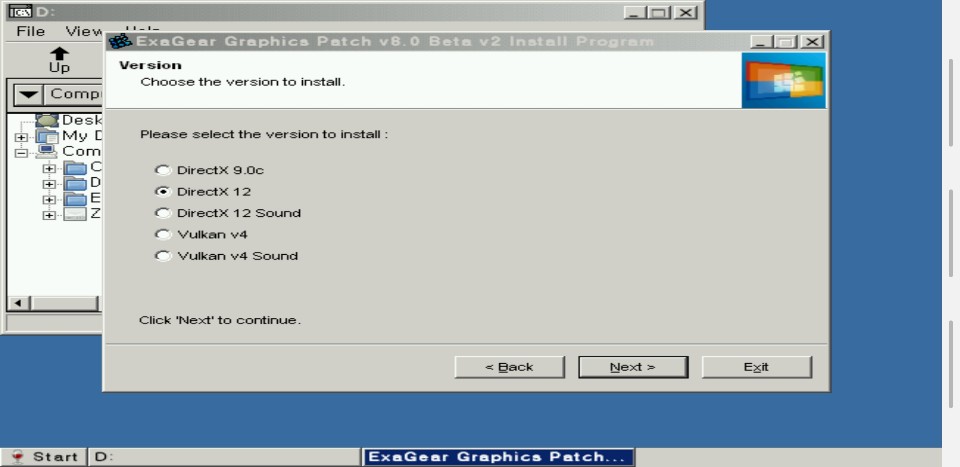Open the Start menu
Screen dimensions: 960x467
(44, 457)
